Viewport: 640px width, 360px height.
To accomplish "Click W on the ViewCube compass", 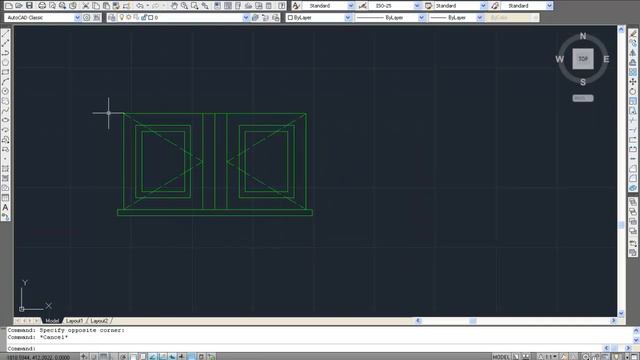I will (x=560, y=59).
